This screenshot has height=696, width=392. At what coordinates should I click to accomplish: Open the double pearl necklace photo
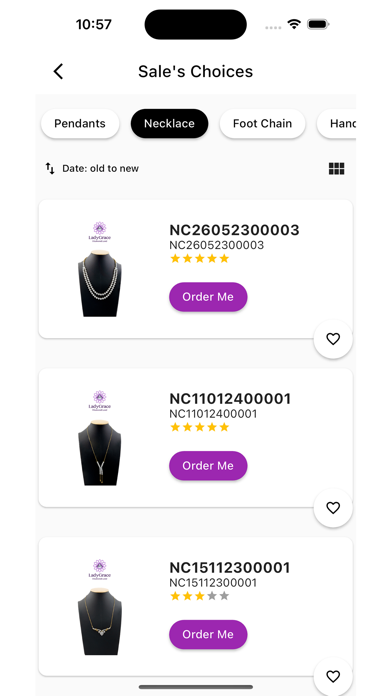tap(99, 269)
